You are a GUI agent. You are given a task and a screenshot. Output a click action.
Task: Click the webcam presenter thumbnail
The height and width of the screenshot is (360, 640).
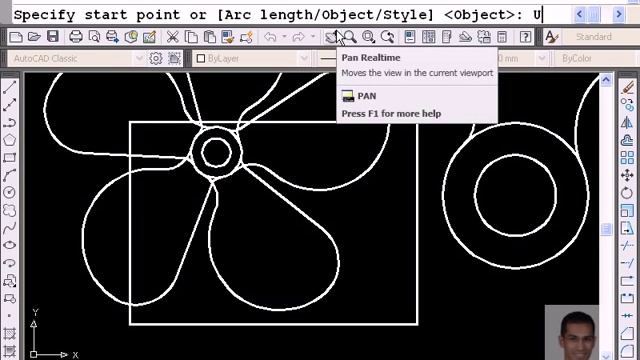572,332
